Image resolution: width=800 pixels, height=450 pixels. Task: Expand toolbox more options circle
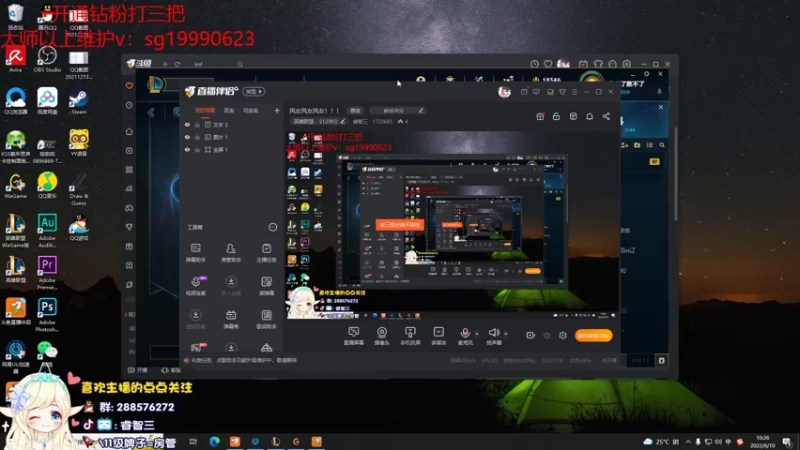(x=273, y=227)
